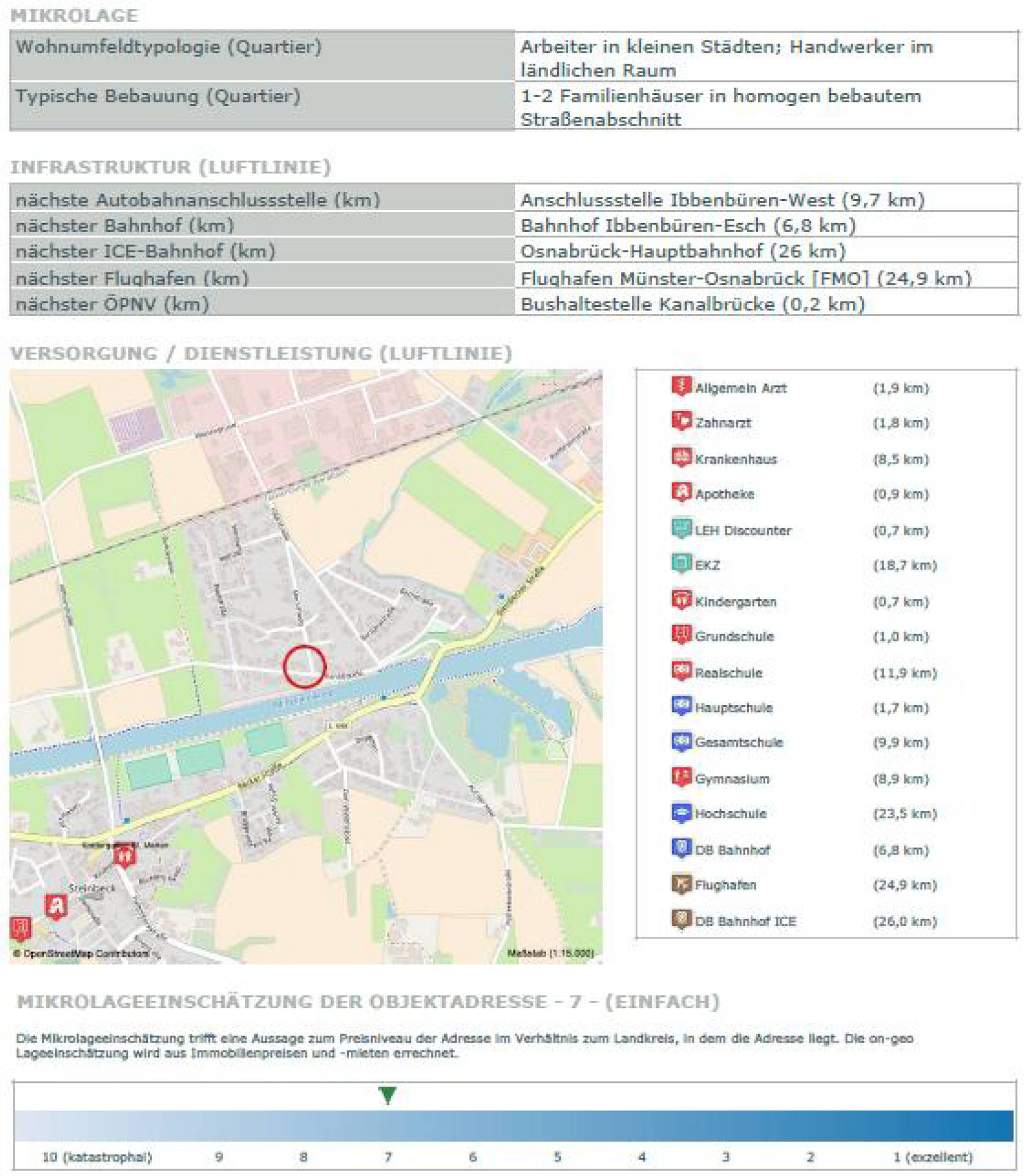Click 'Arbeiter in kleinen Städten' cell
The height and width of the screenshot is (1176, 1028).
[767, 57]
